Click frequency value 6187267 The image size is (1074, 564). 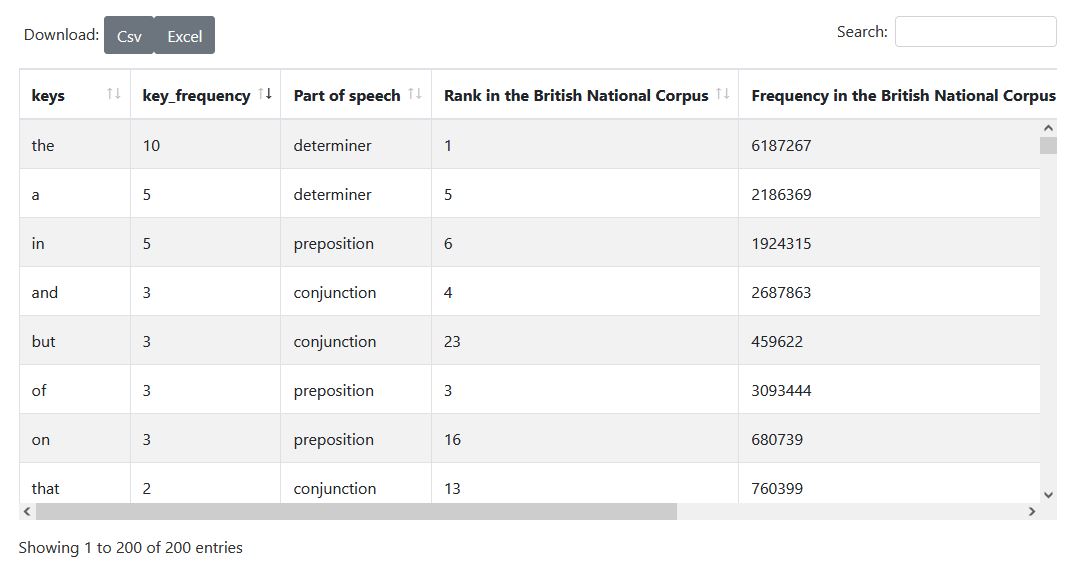click(781, 146)
